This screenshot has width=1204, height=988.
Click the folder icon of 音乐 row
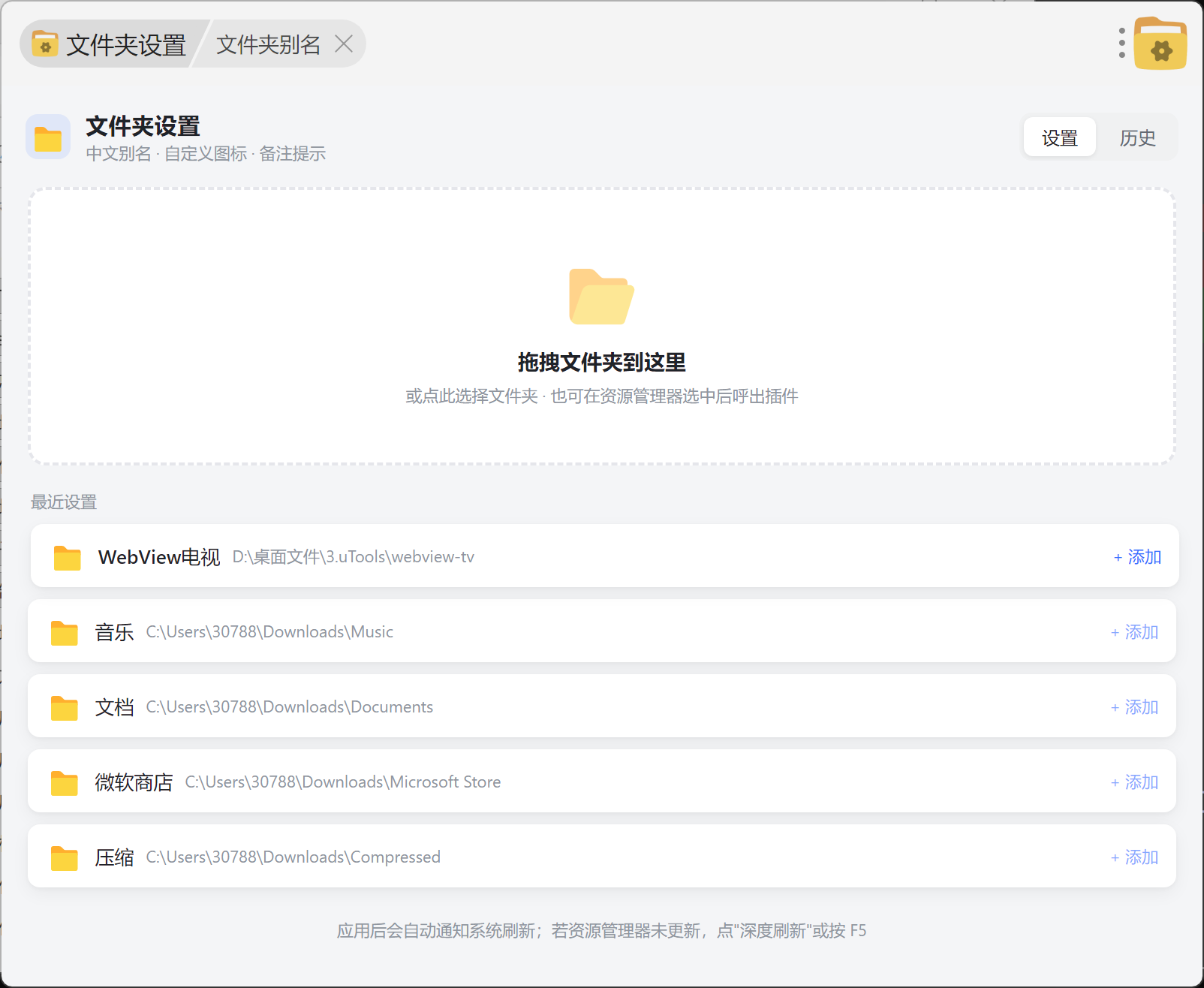click(x=65, y=632)
